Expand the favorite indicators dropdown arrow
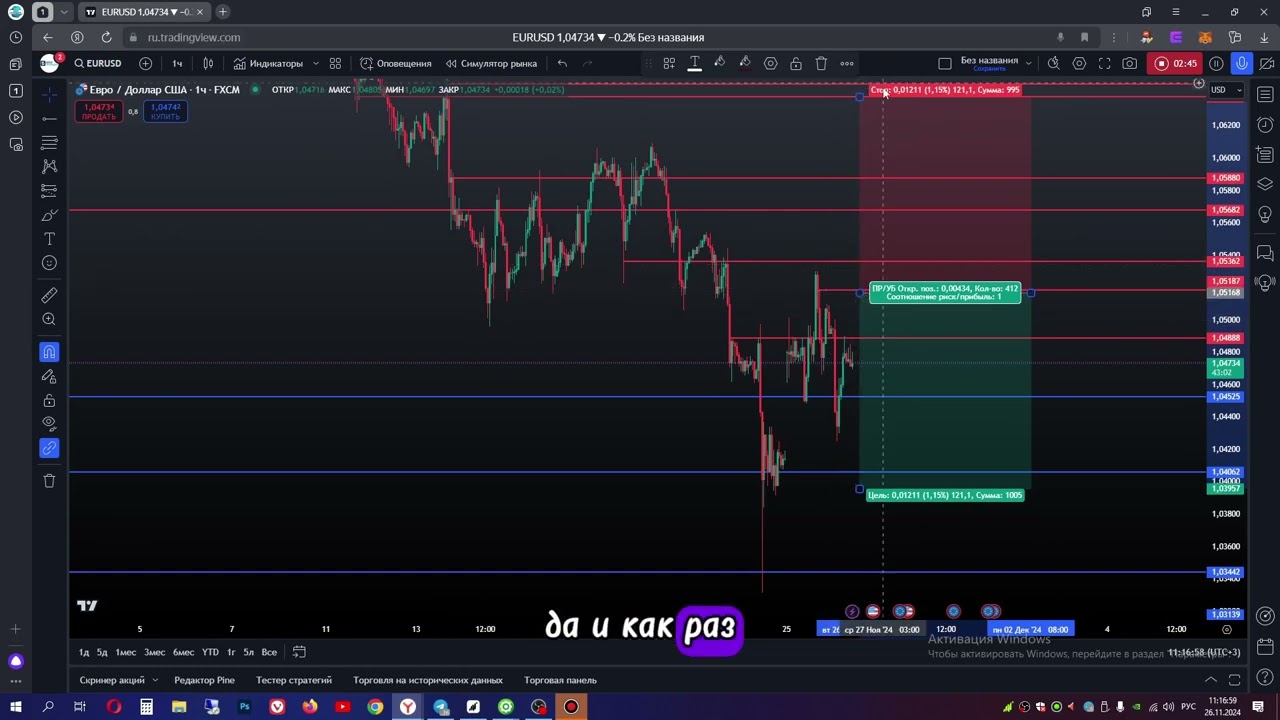Screen dimensions: 1280x720 [315, 63]
